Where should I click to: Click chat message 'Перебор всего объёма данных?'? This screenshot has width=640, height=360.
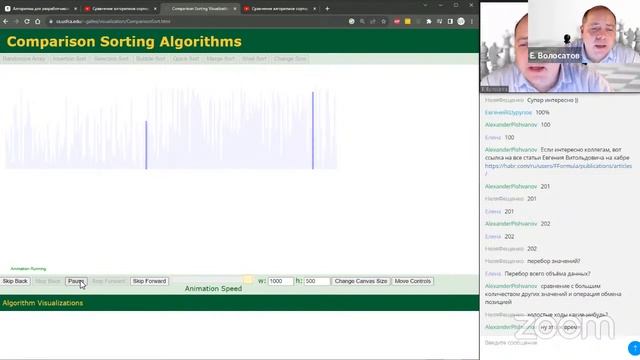pyautogui.click(x=547, y=273)
